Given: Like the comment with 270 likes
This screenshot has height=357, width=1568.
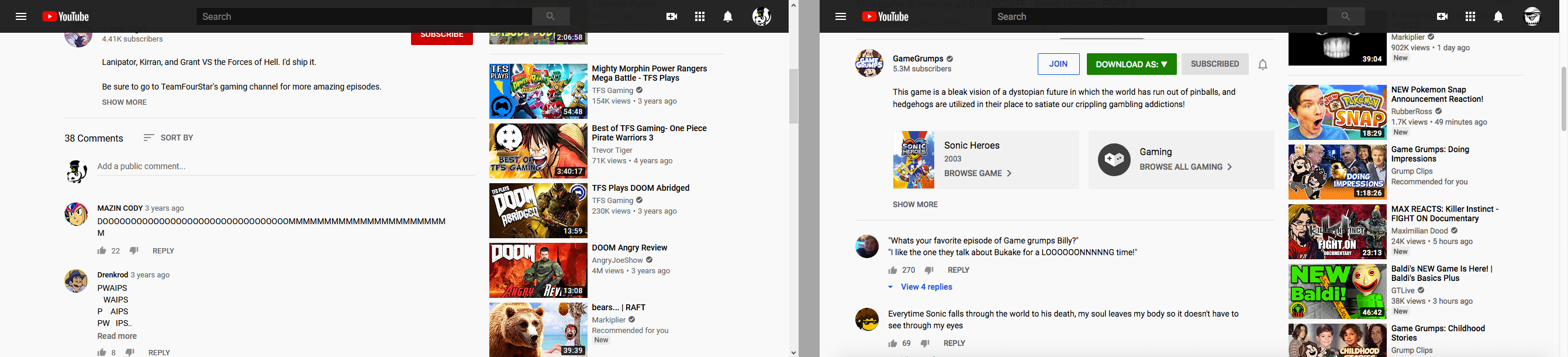Looking at the screenshot, I should click(x=893, y=270).
